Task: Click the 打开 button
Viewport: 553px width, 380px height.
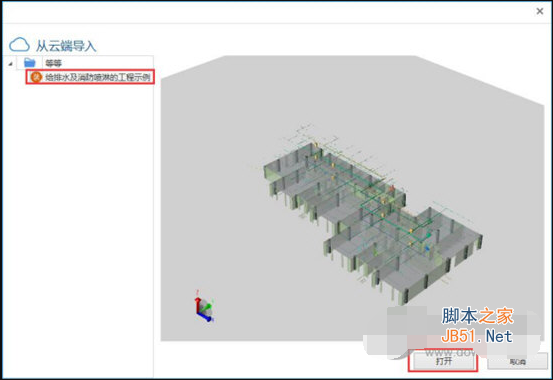Action: (x=444, y=361)
